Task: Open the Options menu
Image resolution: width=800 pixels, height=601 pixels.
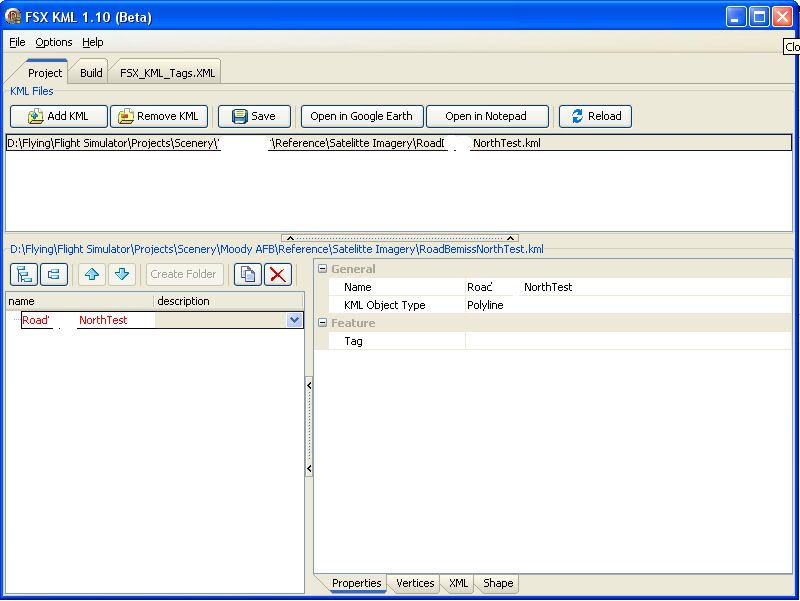Action: 53,42
